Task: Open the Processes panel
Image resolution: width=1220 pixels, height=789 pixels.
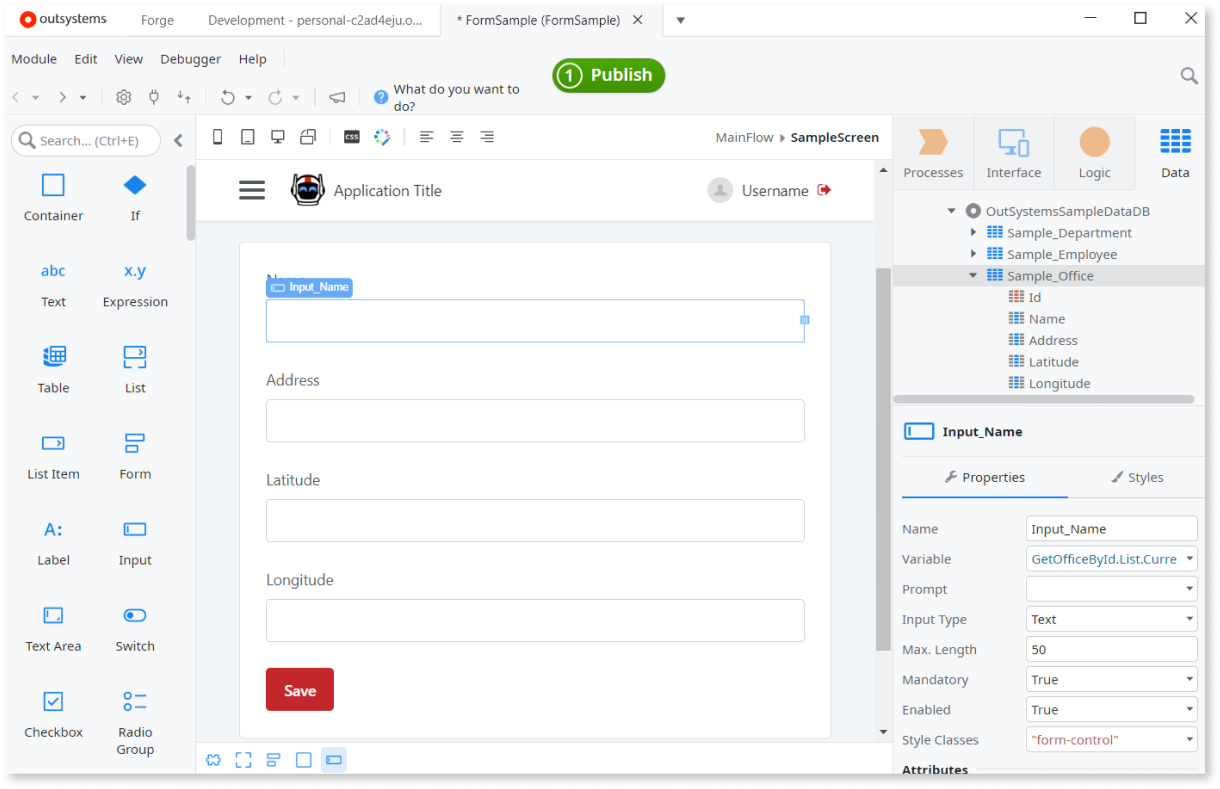Action: [932, 152]
